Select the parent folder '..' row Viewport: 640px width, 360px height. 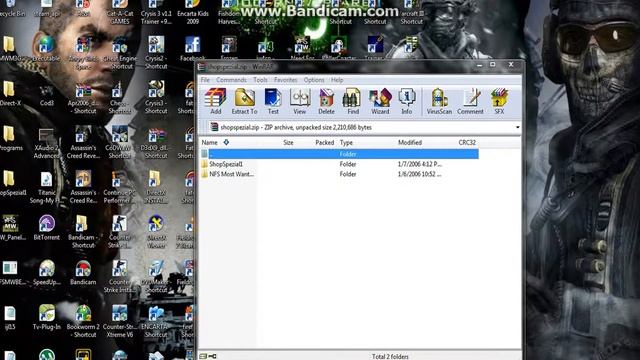[339, 154]
